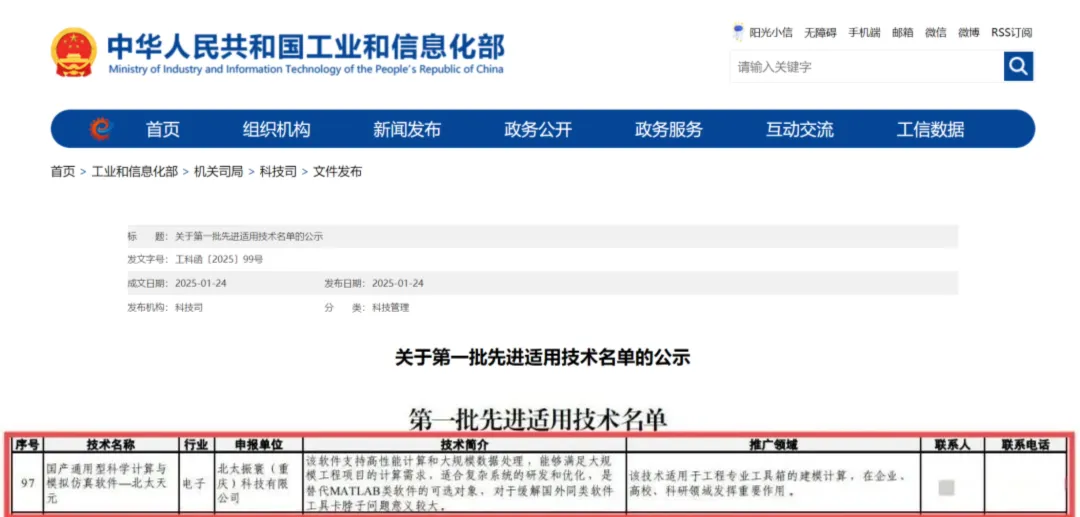Click the red 'e' icon in navigation bar
Viewport: 1080px width, 517px height.
click(x=101, y=129)
